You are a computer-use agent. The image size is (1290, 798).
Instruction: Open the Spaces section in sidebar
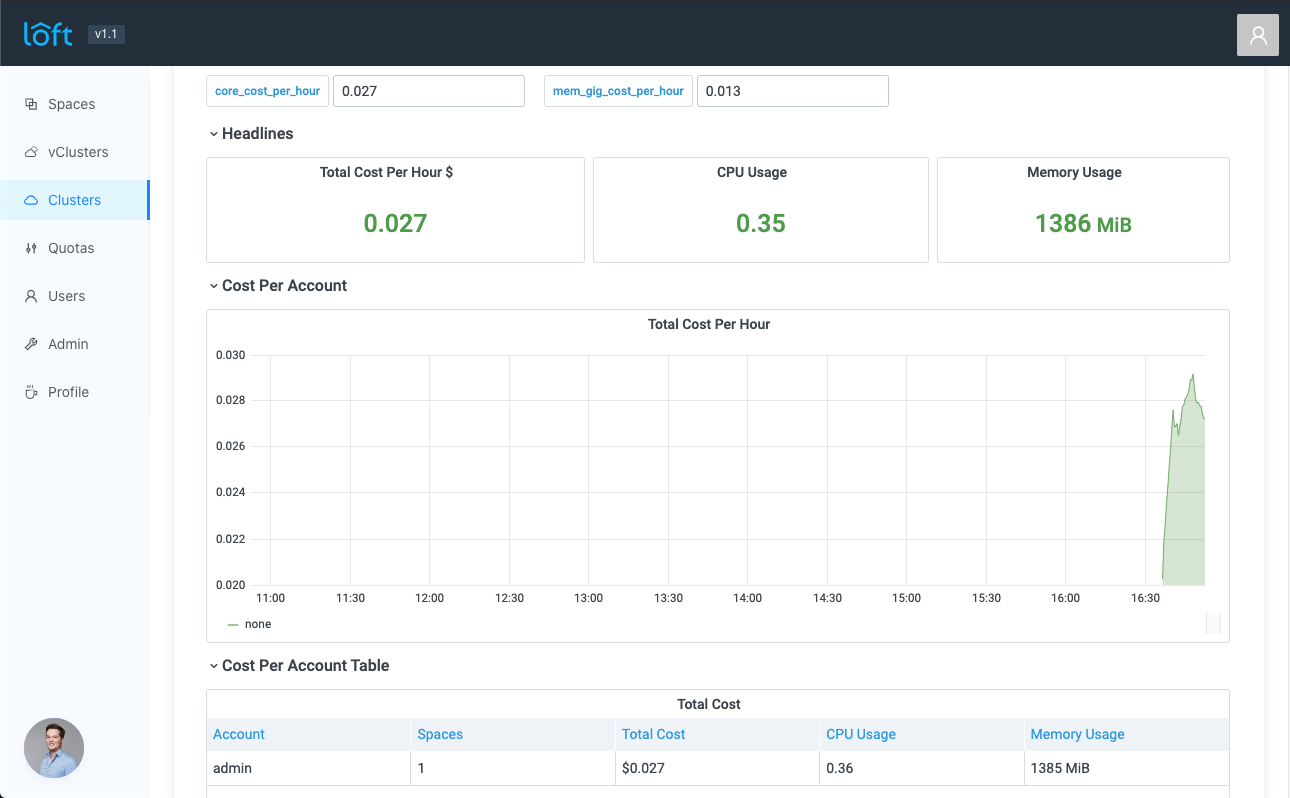pos(71,103)
